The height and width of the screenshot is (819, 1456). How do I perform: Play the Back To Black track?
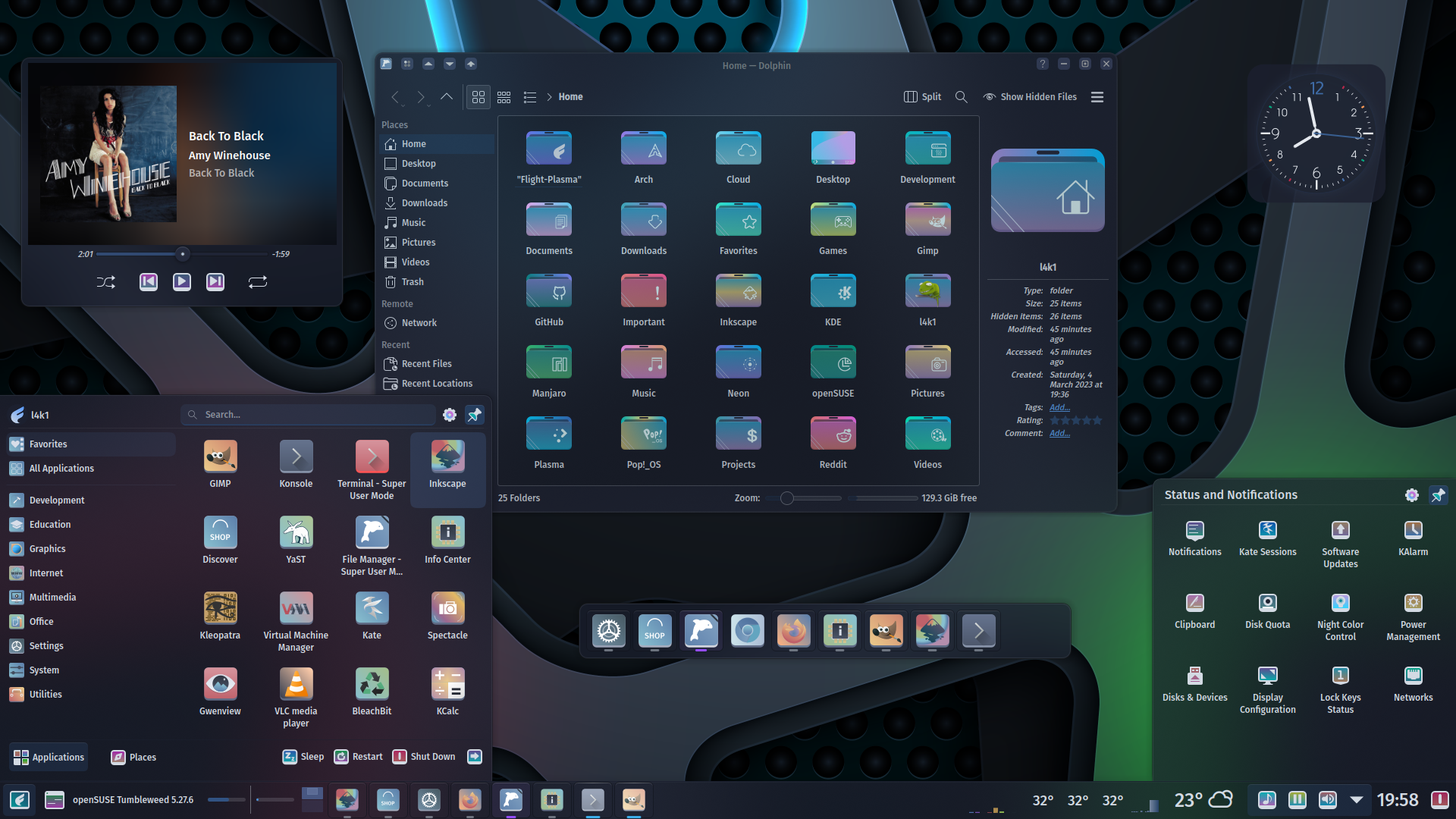[x=182, y=282]
